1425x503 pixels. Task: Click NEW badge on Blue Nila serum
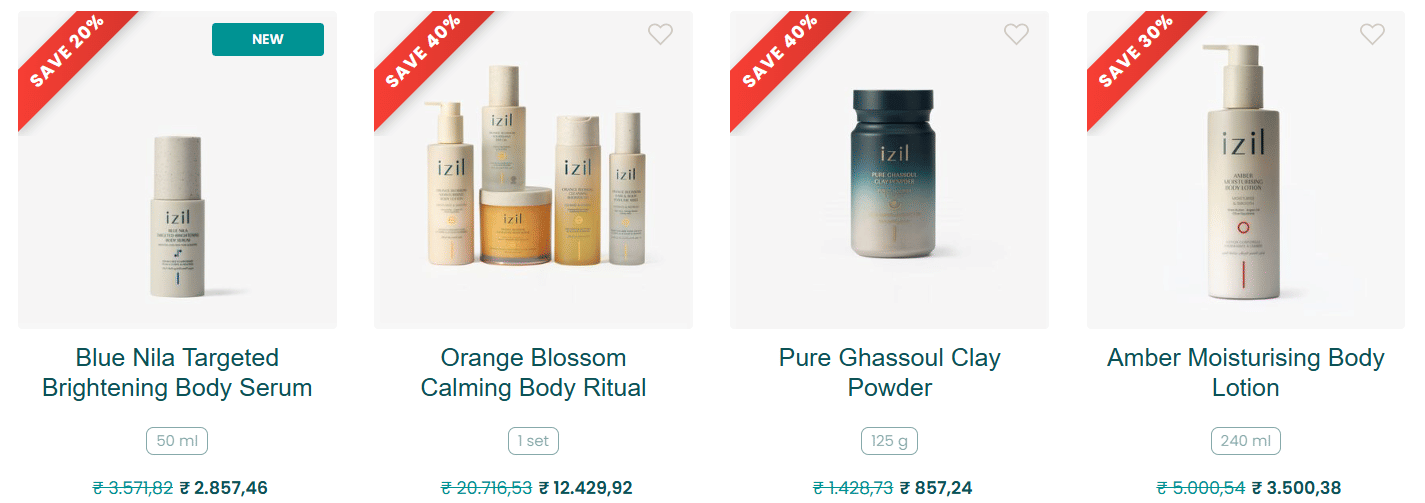pyautogui.click(x=268, y=39)
